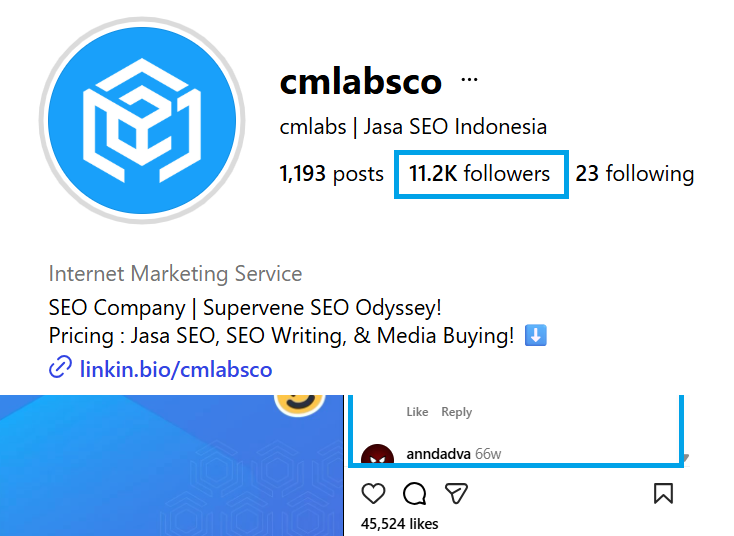Share the post with paper plane icon
This screenshot has width=734, height=536.
456,493
